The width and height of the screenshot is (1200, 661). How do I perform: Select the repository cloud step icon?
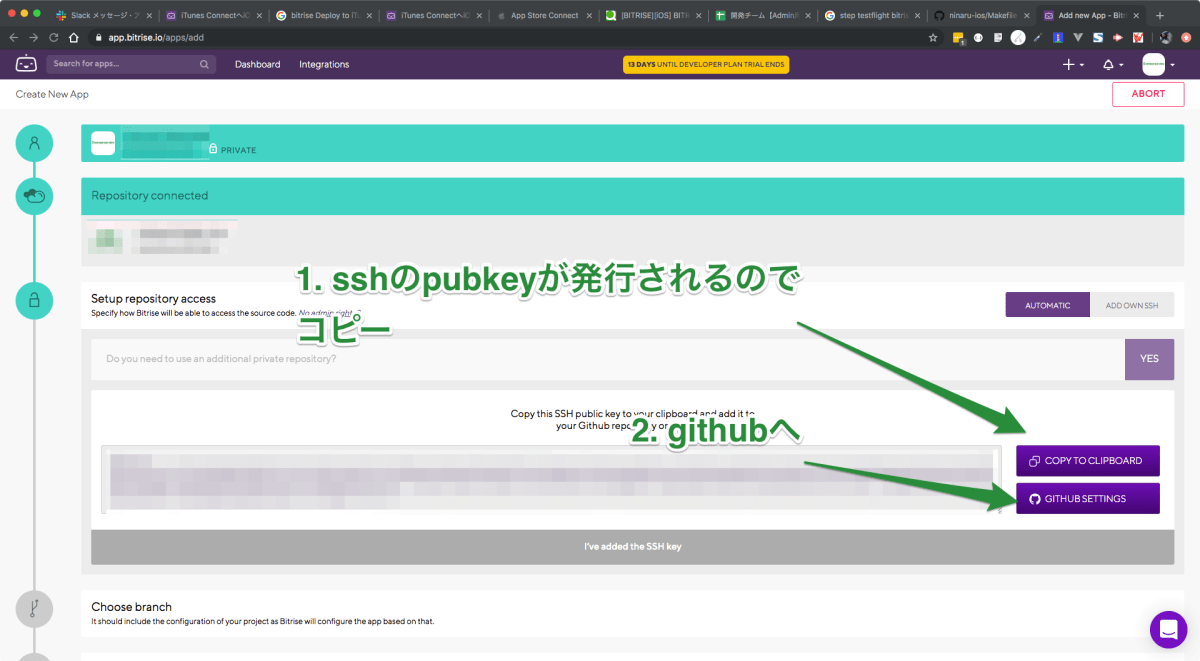[35, 195]
